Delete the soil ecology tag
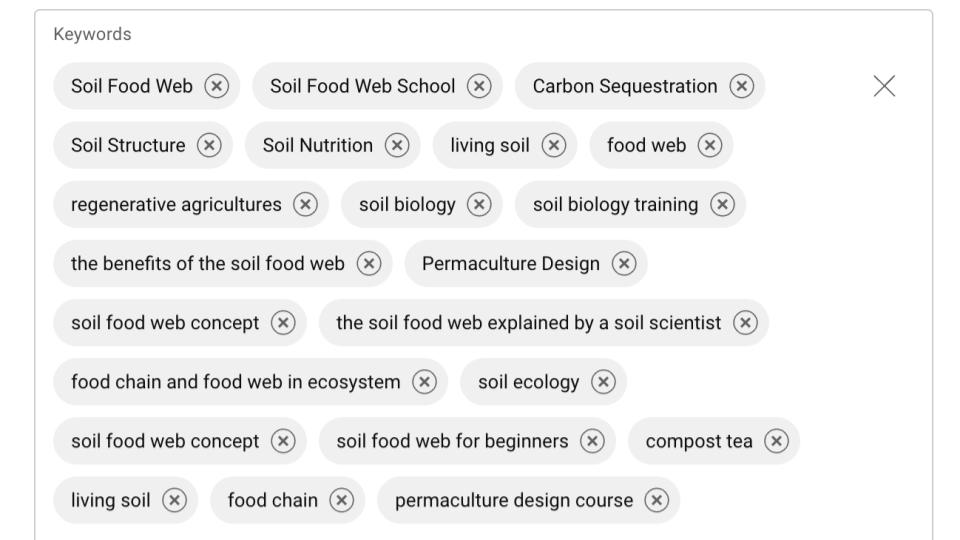This screenshot has width=960, height=540. point(603,382)
